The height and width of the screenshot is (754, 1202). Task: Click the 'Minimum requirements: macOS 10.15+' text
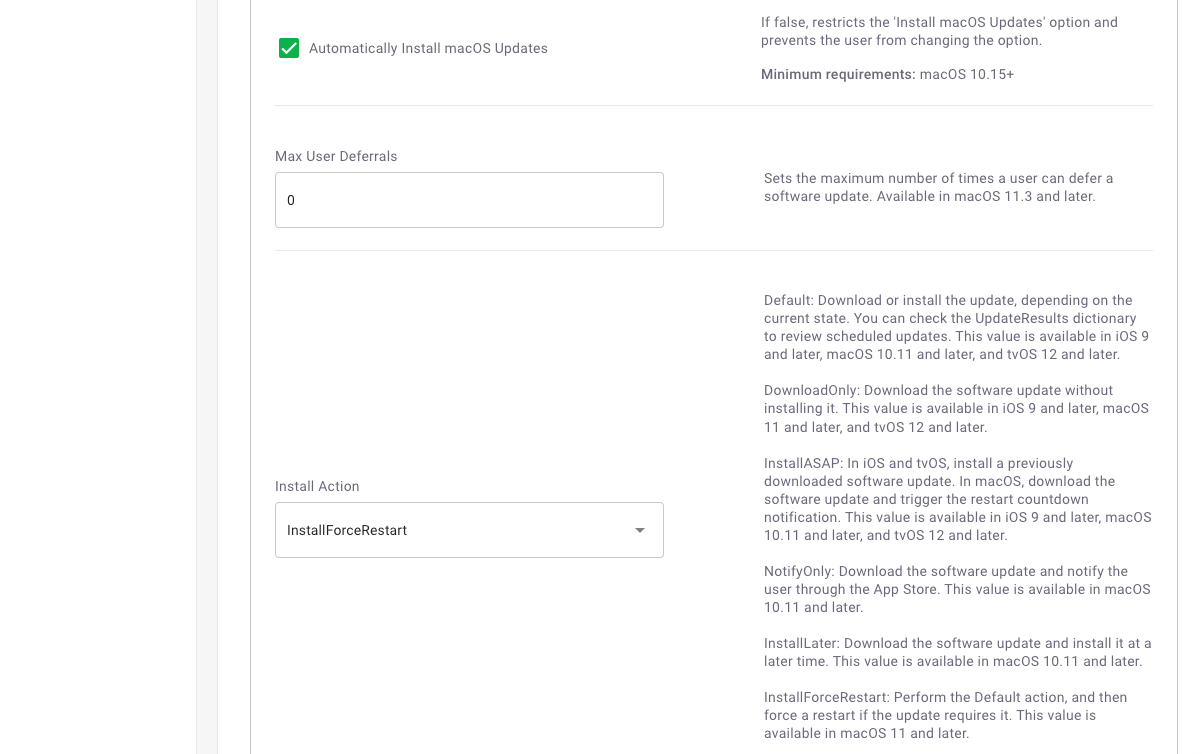887,74
